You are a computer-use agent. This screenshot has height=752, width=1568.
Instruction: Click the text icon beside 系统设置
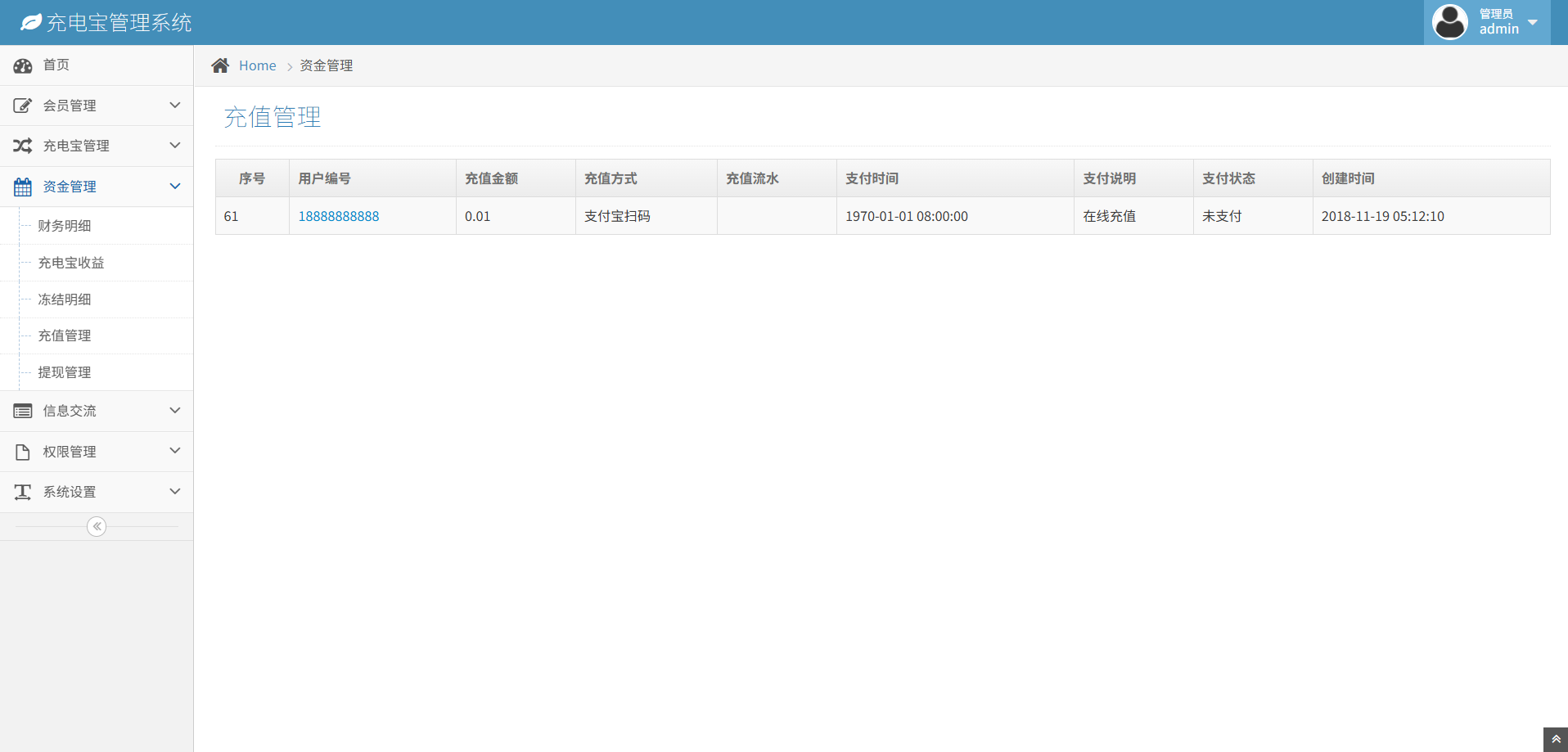click(23, 492)
